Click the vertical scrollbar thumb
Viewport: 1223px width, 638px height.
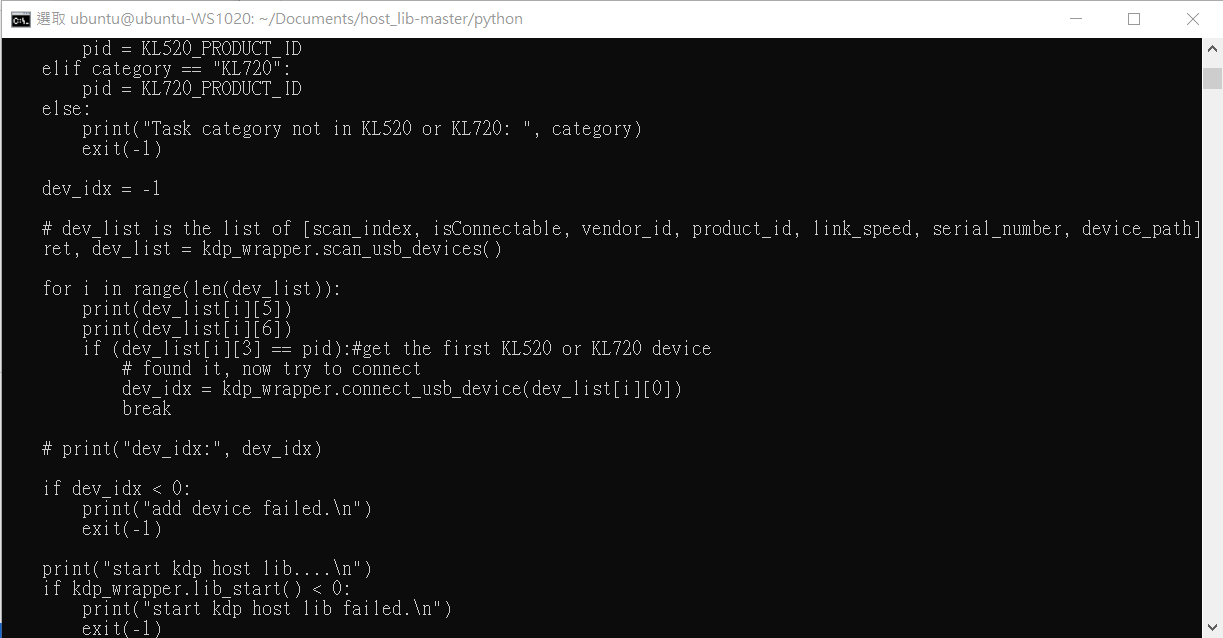point(1212,79)
